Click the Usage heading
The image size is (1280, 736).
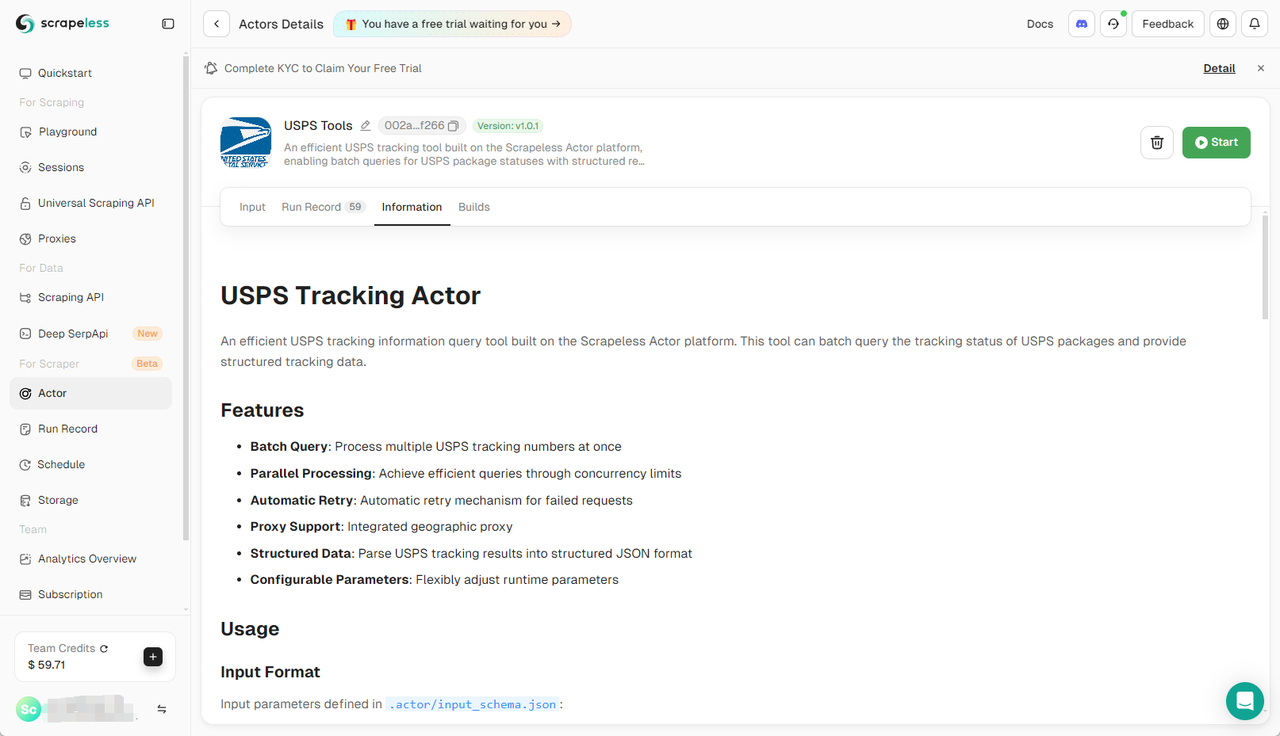(x=250, y=629)
